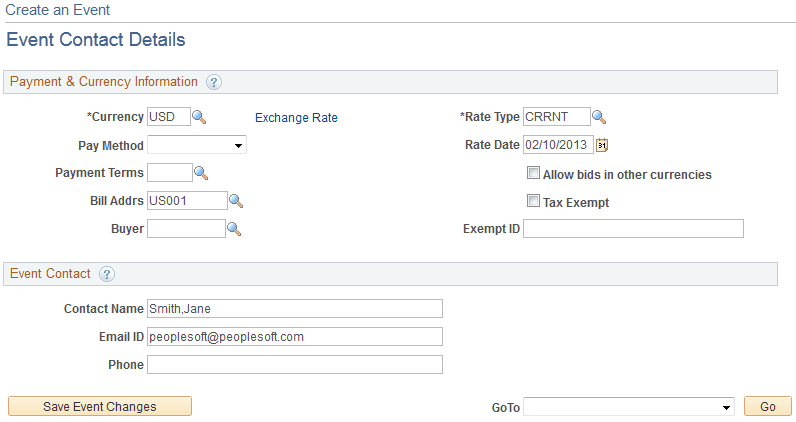
Task: Enable Allow bids in other currencies
Action: pos(533,173)
